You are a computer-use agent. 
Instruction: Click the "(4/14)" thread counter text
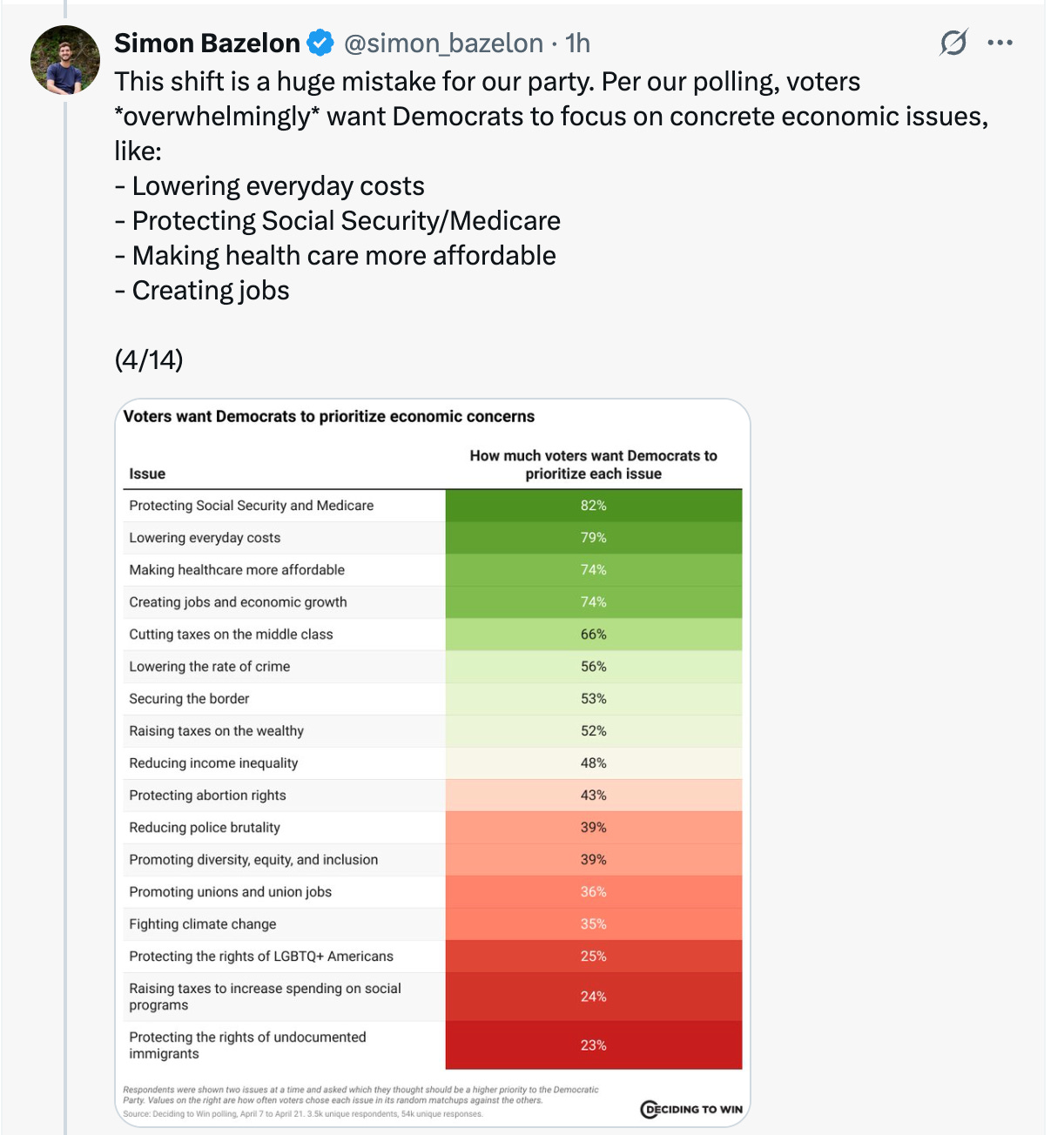click(x=149, y=359)
